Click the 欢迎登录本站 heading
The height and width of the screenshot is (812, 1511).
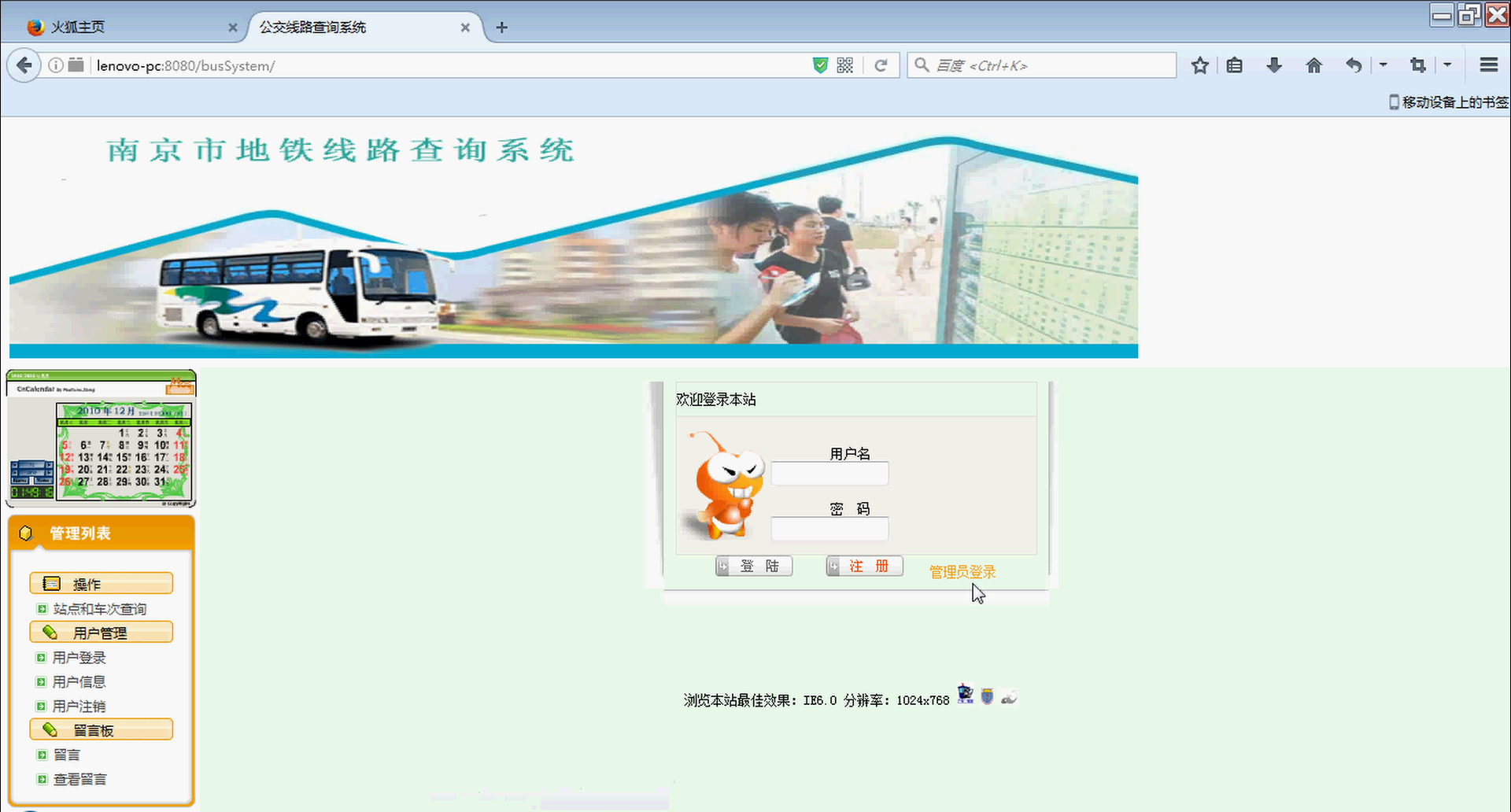point(716,400)
